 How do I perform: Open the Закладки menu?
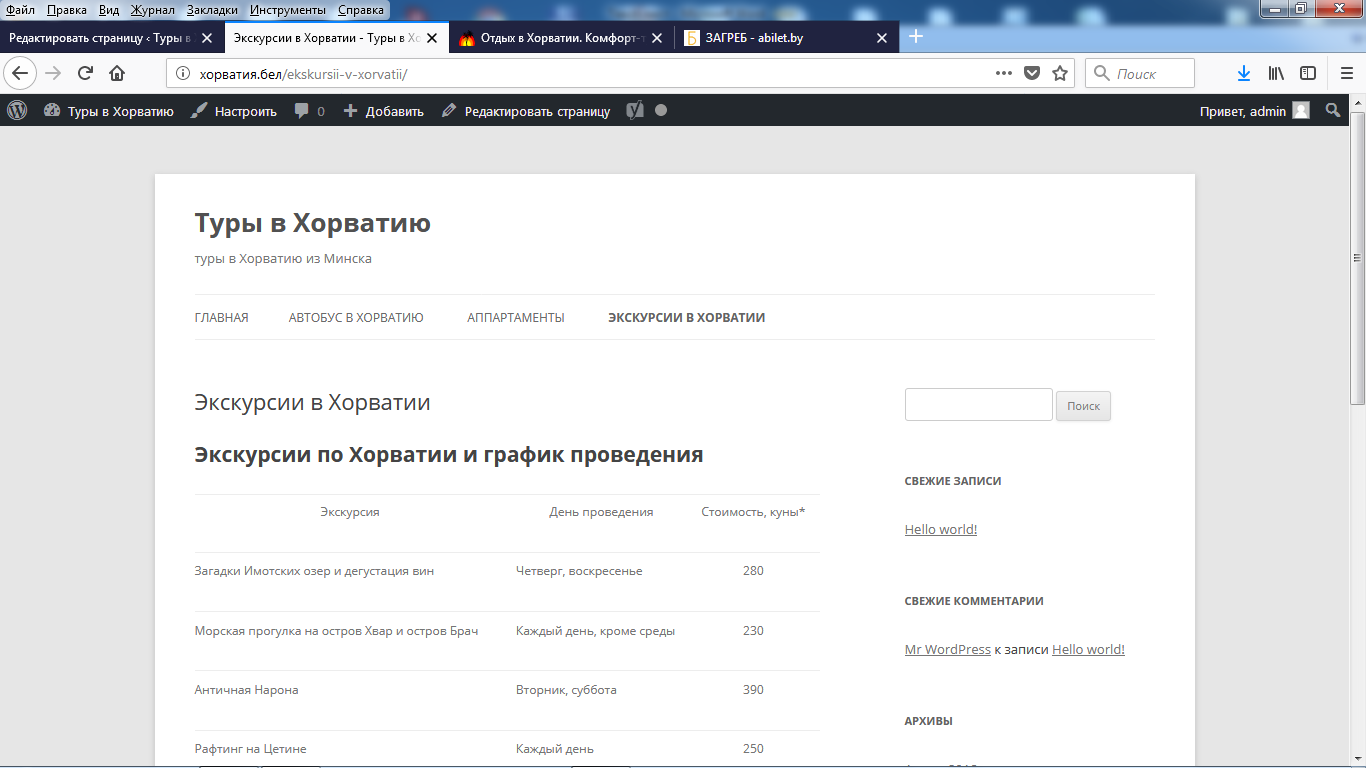tap(210, 10)
